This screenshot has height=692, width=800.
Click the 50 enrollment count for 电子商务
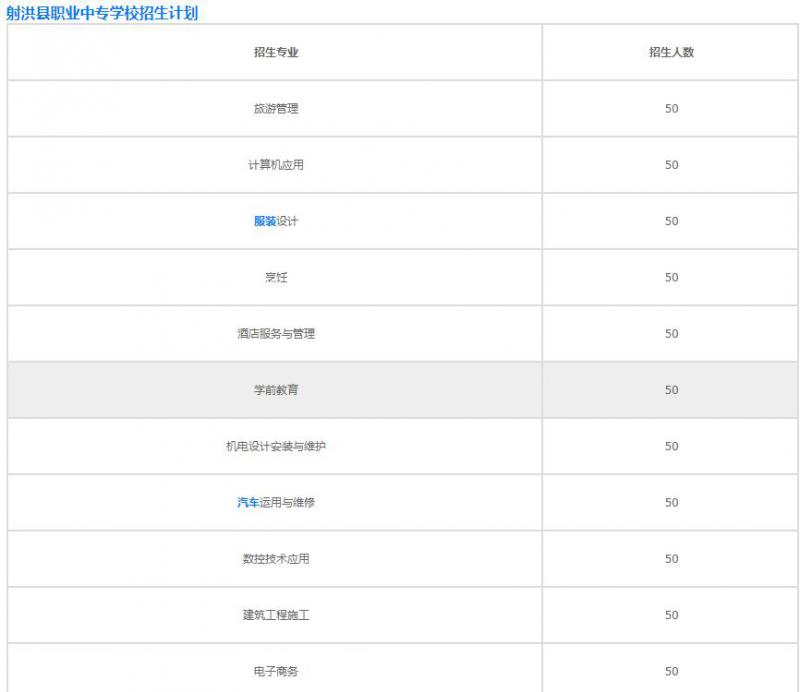(x=671, y=671)
